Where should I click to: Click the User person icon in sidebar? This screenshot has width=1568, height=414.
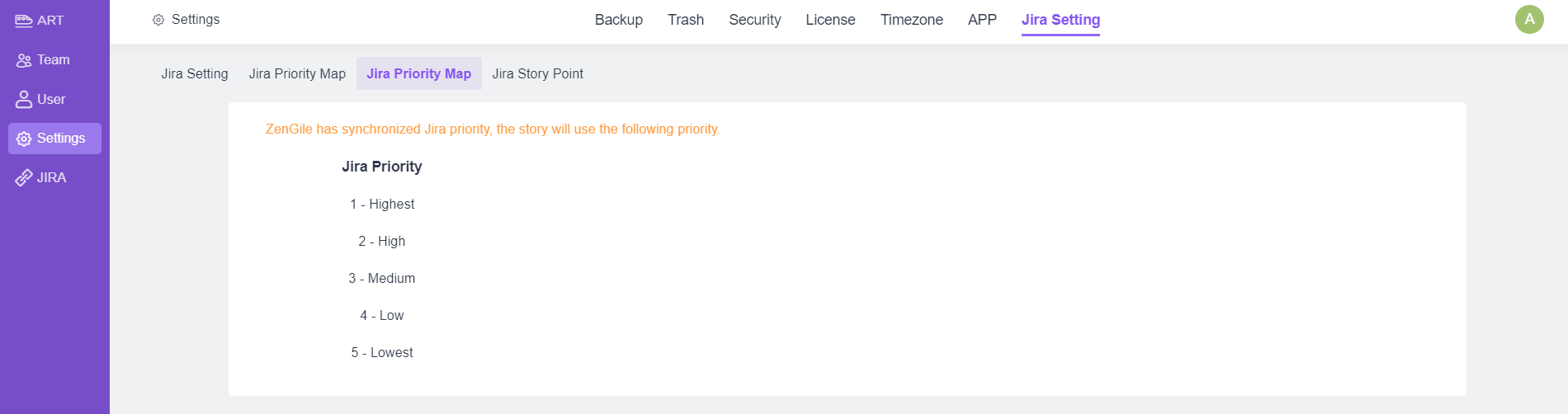24,100
